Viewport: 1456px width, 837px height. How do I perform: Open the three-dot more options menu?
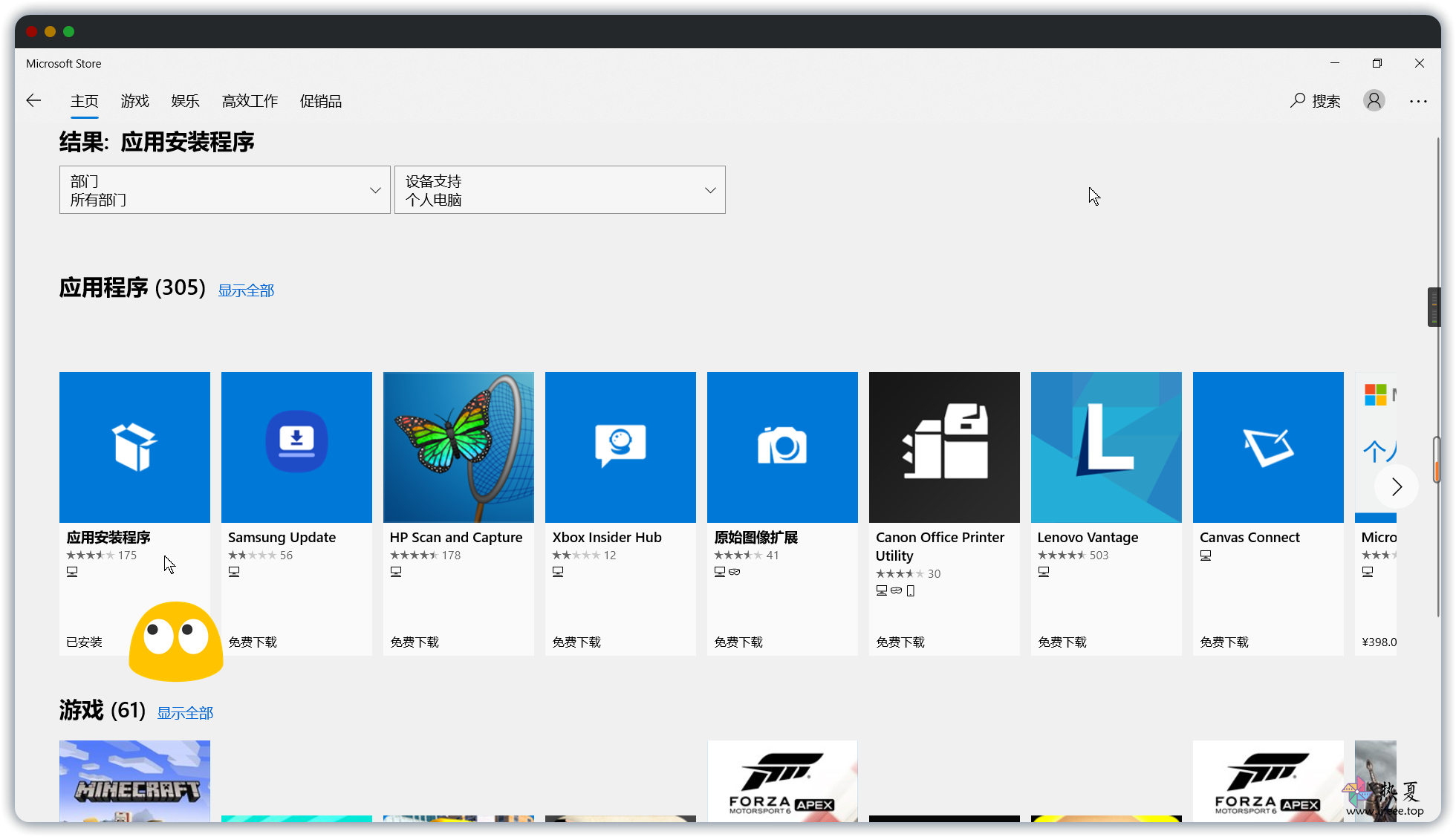tap(1418, 101)
